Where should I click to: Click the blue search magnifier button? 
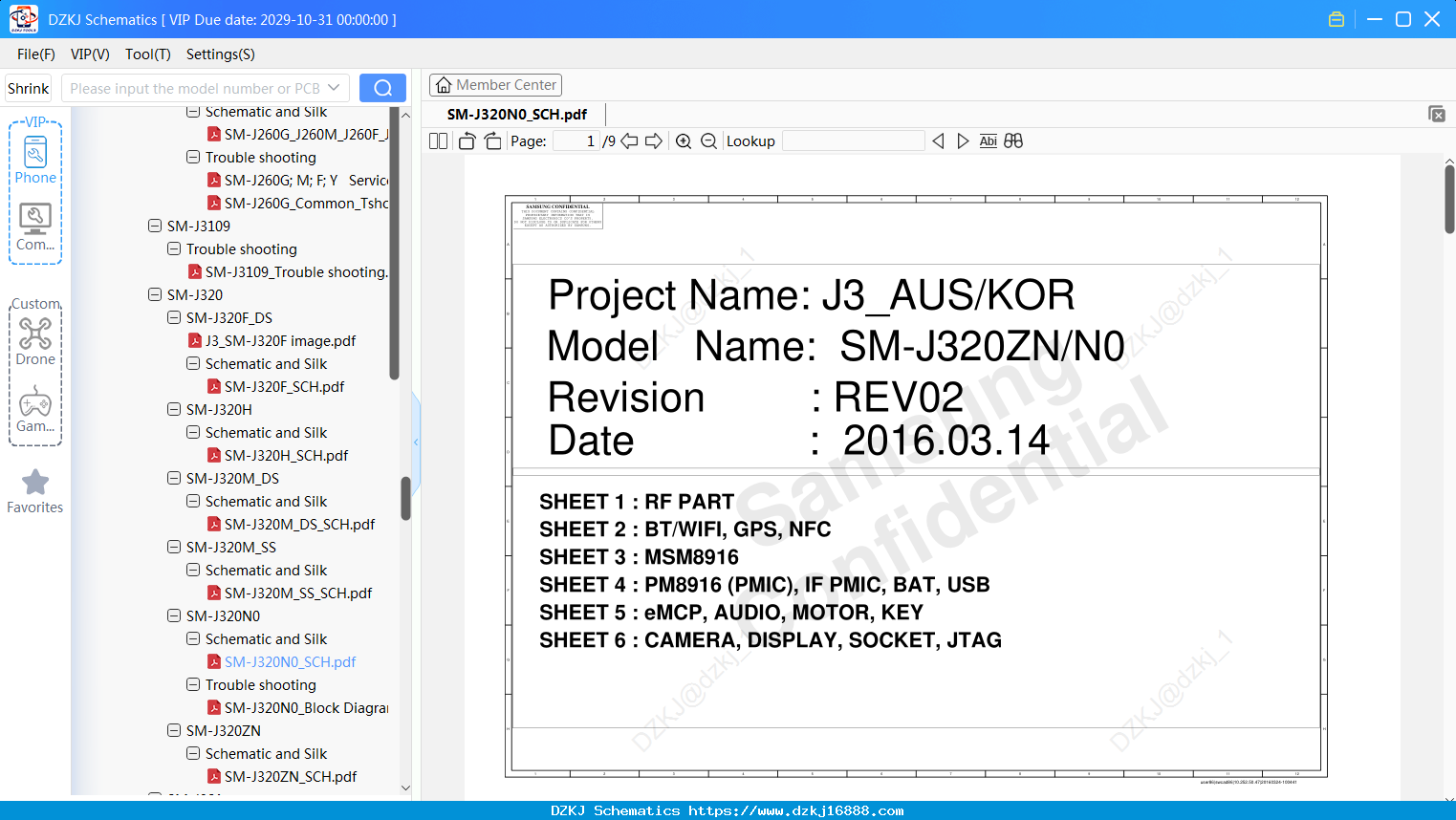click(382, 88)
